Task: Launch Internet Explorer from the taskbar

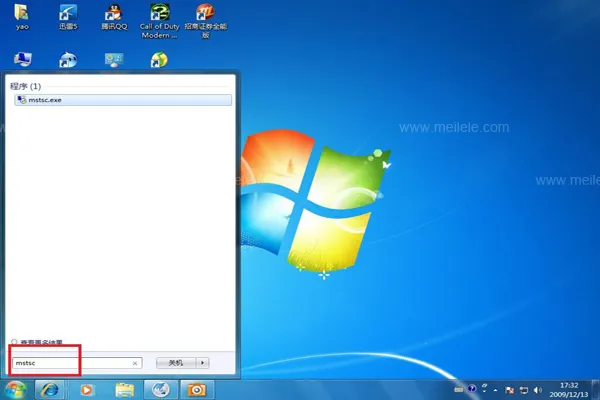Action: (50, 390)
